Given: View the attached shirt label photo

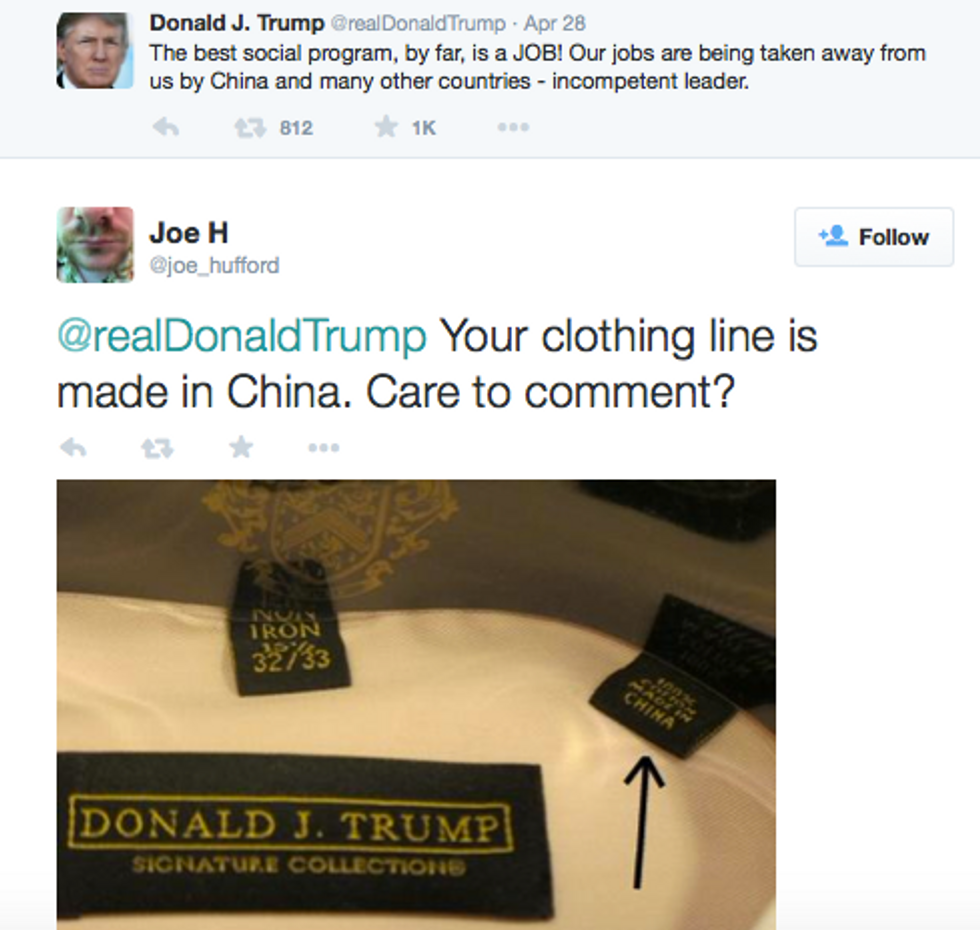Looking at the screenshot, I should pyautogui.click(x=416, y=704).
